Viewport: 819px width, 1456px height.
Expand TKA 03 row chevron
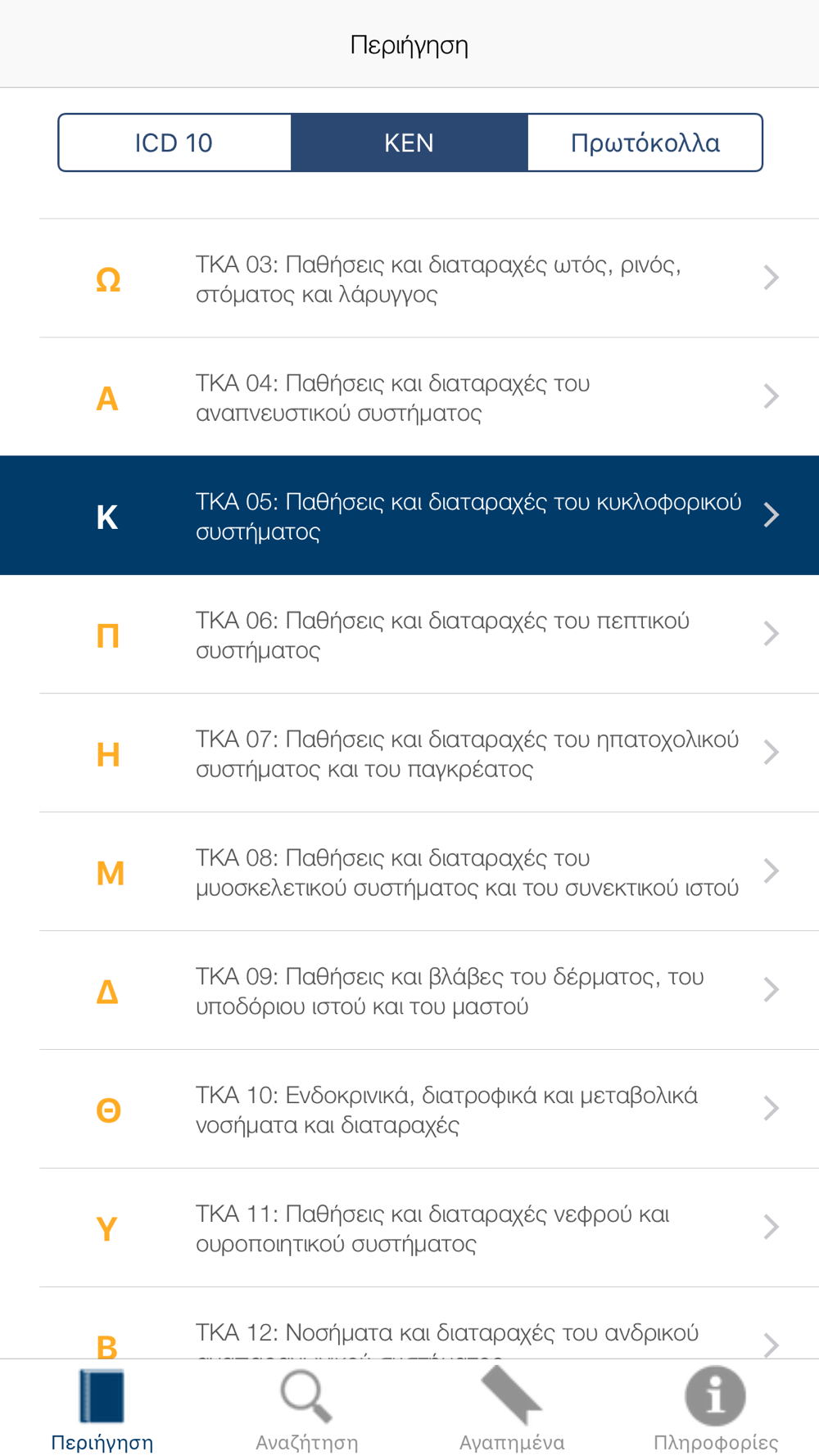[x=771, y=278]
